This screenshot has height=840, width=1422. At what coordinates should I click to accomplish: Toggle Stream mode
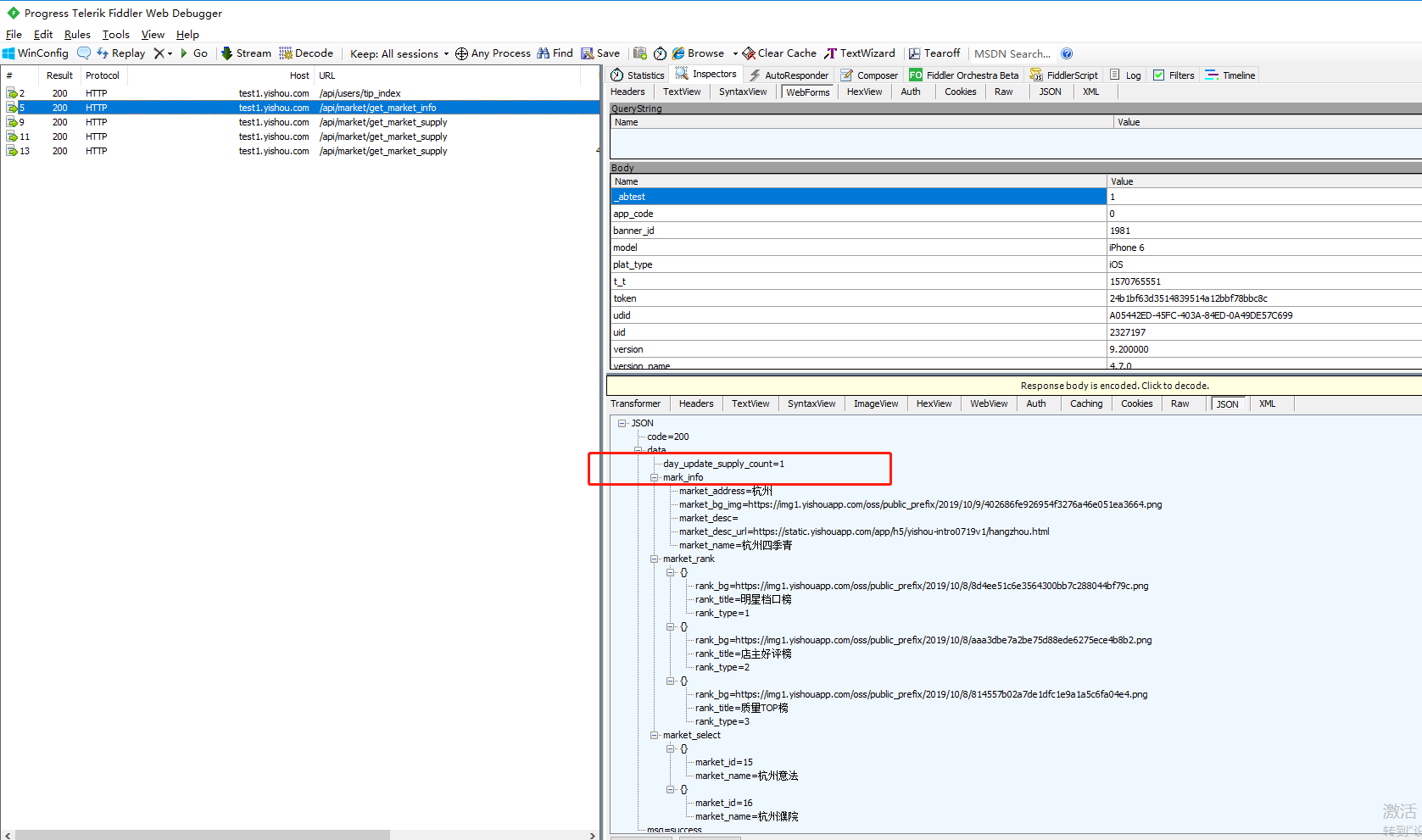[x=246, y=53]
